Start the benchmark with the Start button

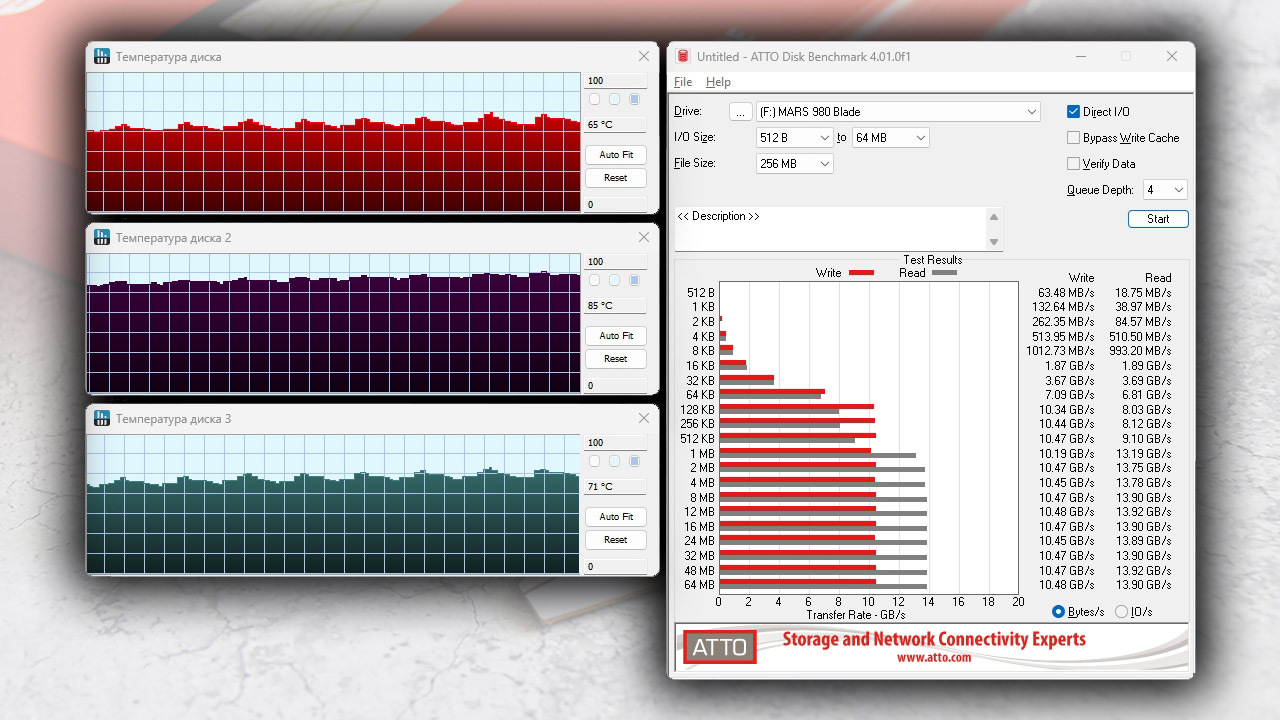pyautogui.click(x=1158, y=219)
